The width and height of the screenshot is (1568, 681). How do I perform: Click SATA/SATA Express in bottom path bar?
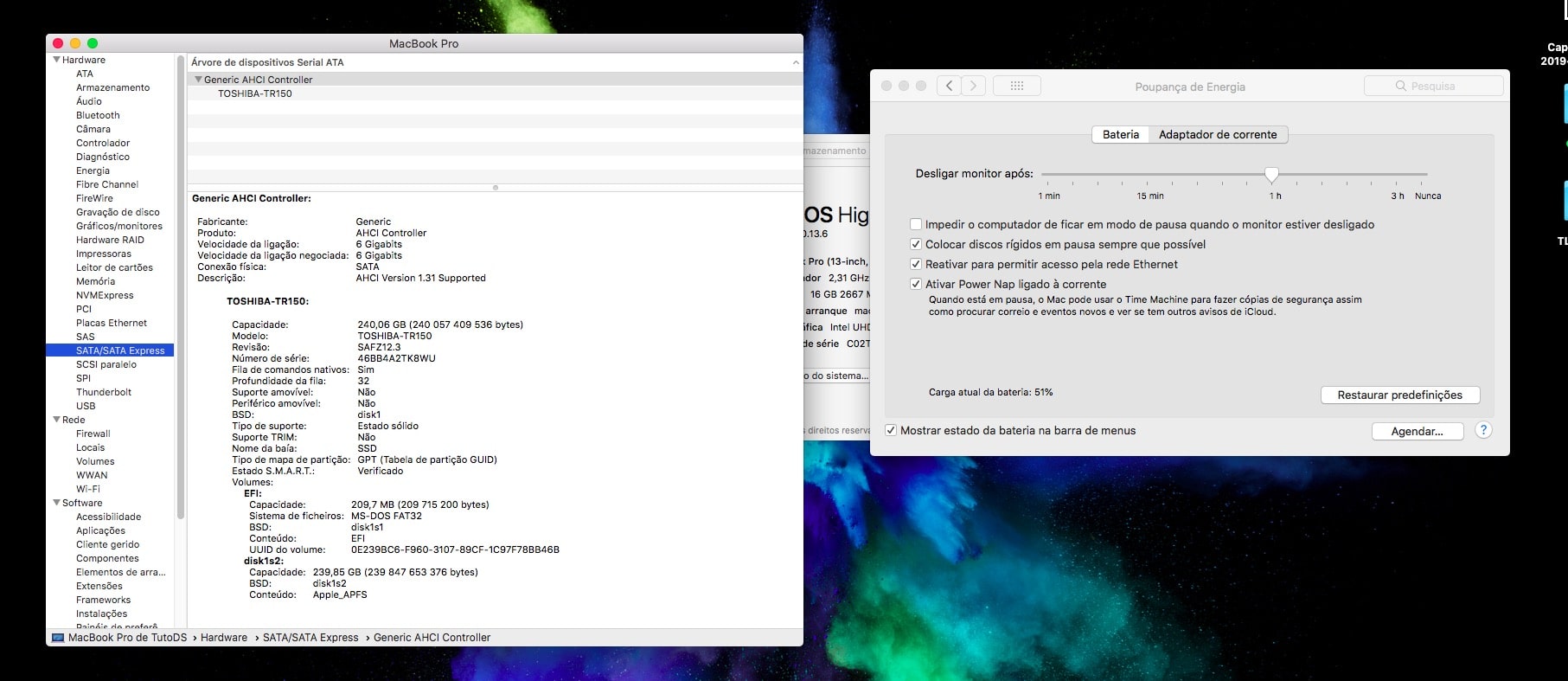point(310,638)
